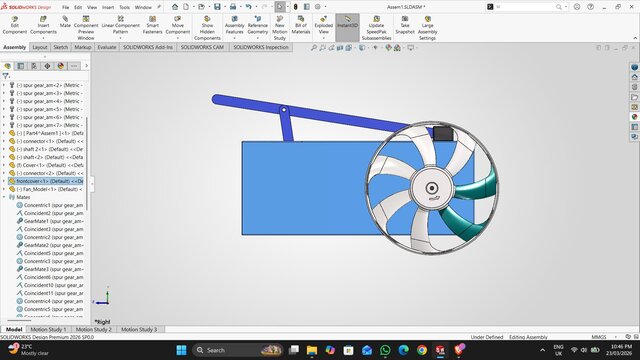The height and width of the screenshot is (360, 640).
Task: Choose Linear Component Pattern tool
Action: click(120, 25)
